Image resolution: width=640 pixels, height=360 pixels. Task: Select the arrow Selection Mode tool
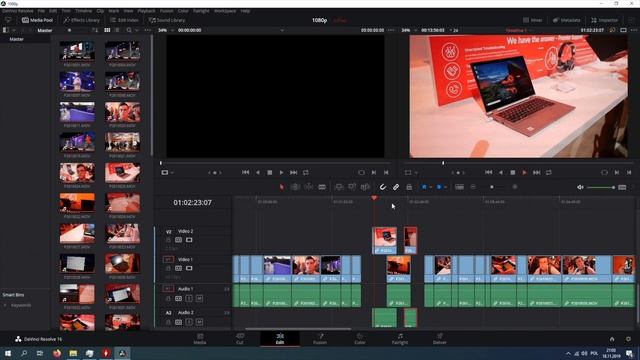point(282,187)
